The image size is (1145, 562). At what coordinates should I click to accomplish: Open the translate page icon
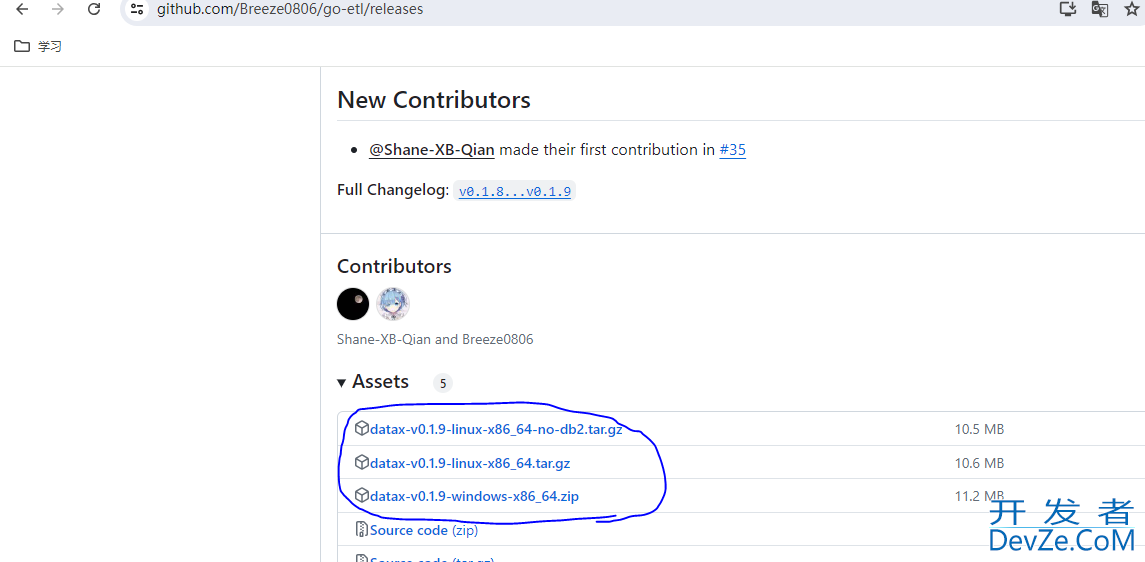[1100, 9]
